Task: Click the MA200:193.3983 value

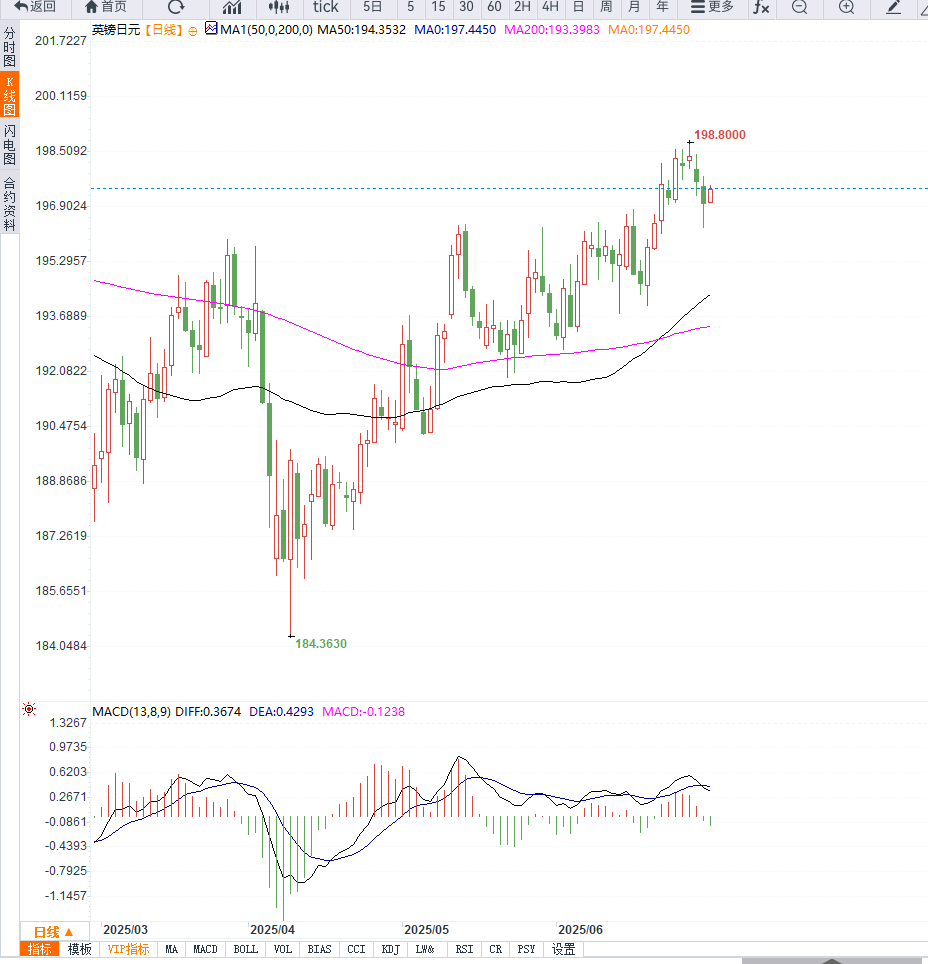Action: 552,30
